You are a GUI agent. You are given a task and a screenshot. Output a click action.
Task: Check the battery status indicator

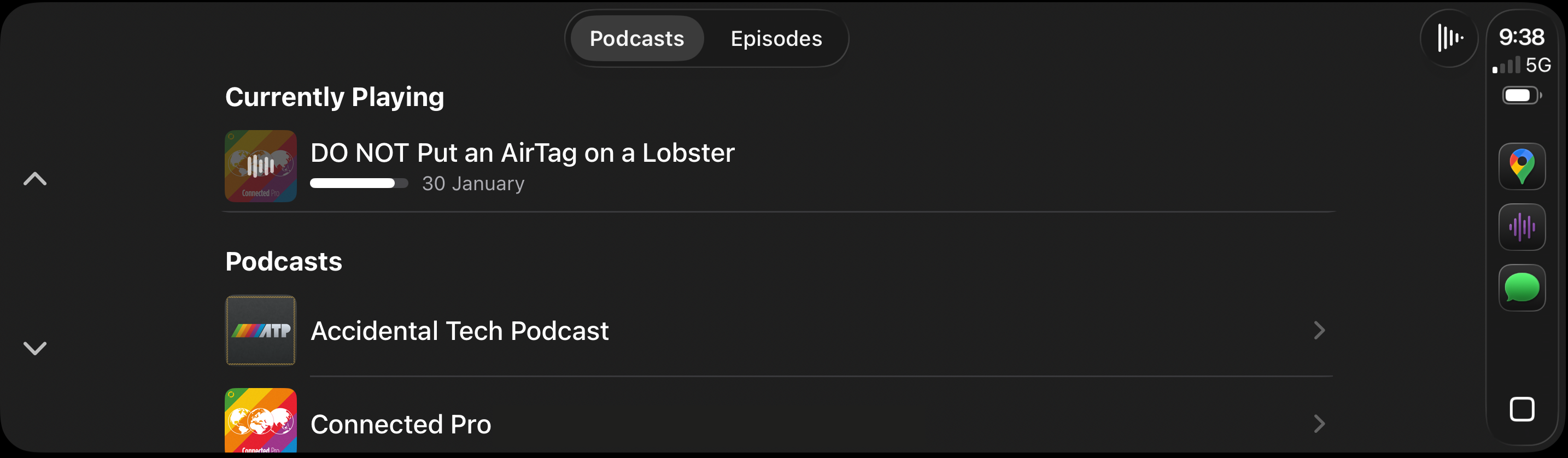tap(1521, 96)
